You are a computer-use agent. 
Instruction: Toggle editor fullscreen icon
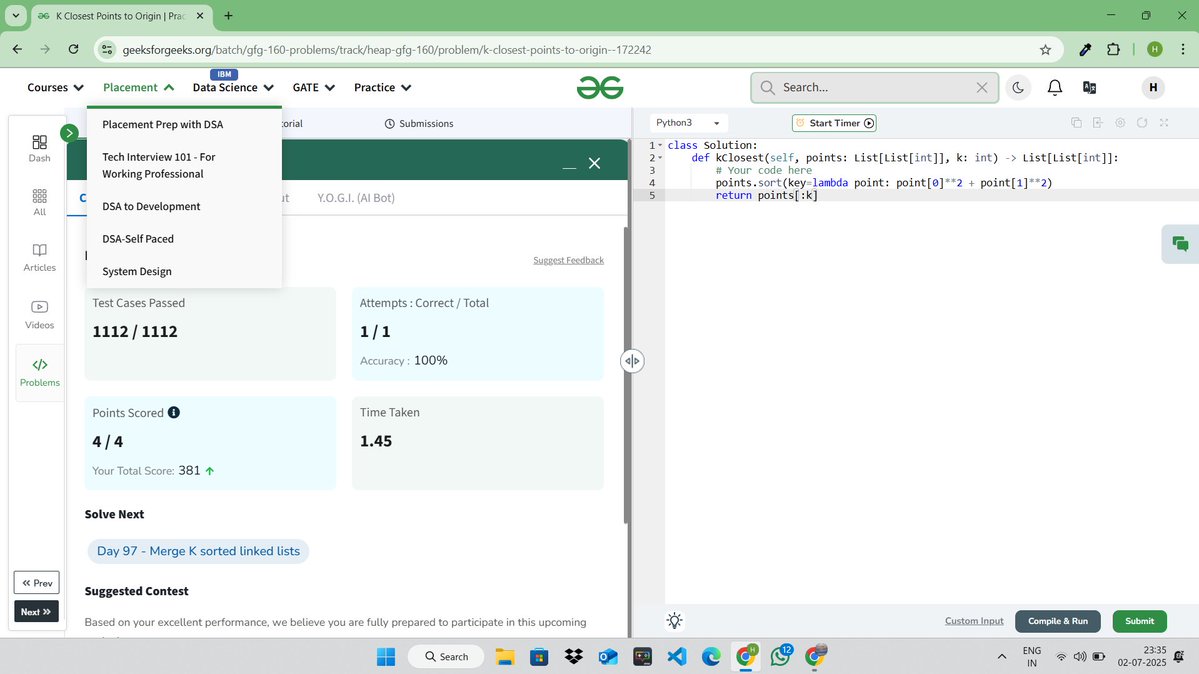1164,122
